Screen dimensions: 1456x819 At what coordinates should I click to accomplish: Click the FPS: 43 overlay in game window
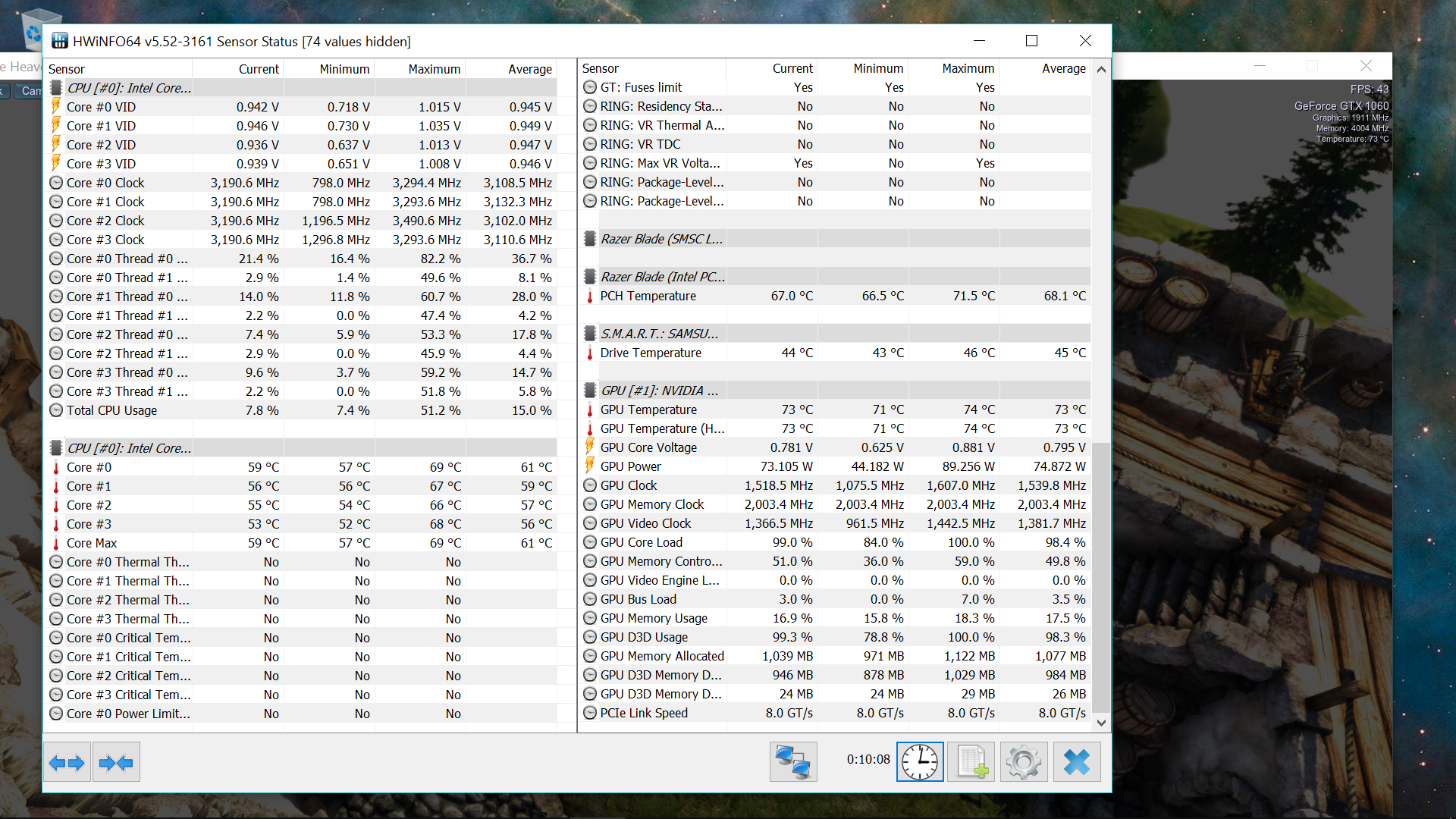1369,89
